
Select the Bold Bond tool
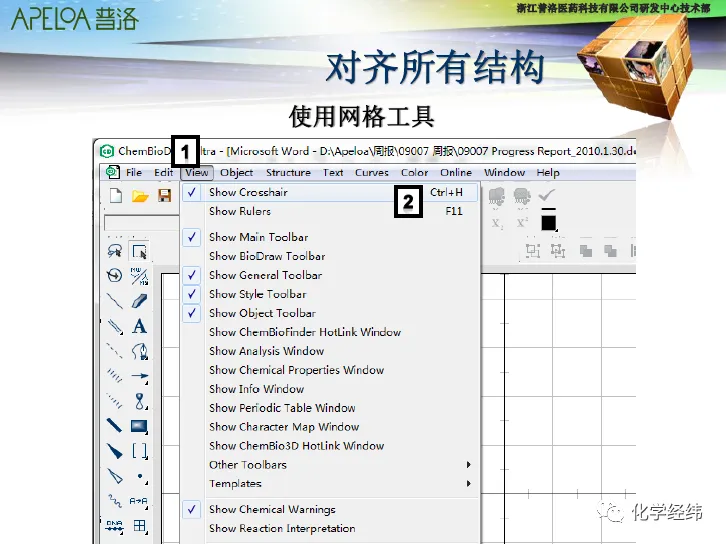pyautogui.click(x=114, y=425)
